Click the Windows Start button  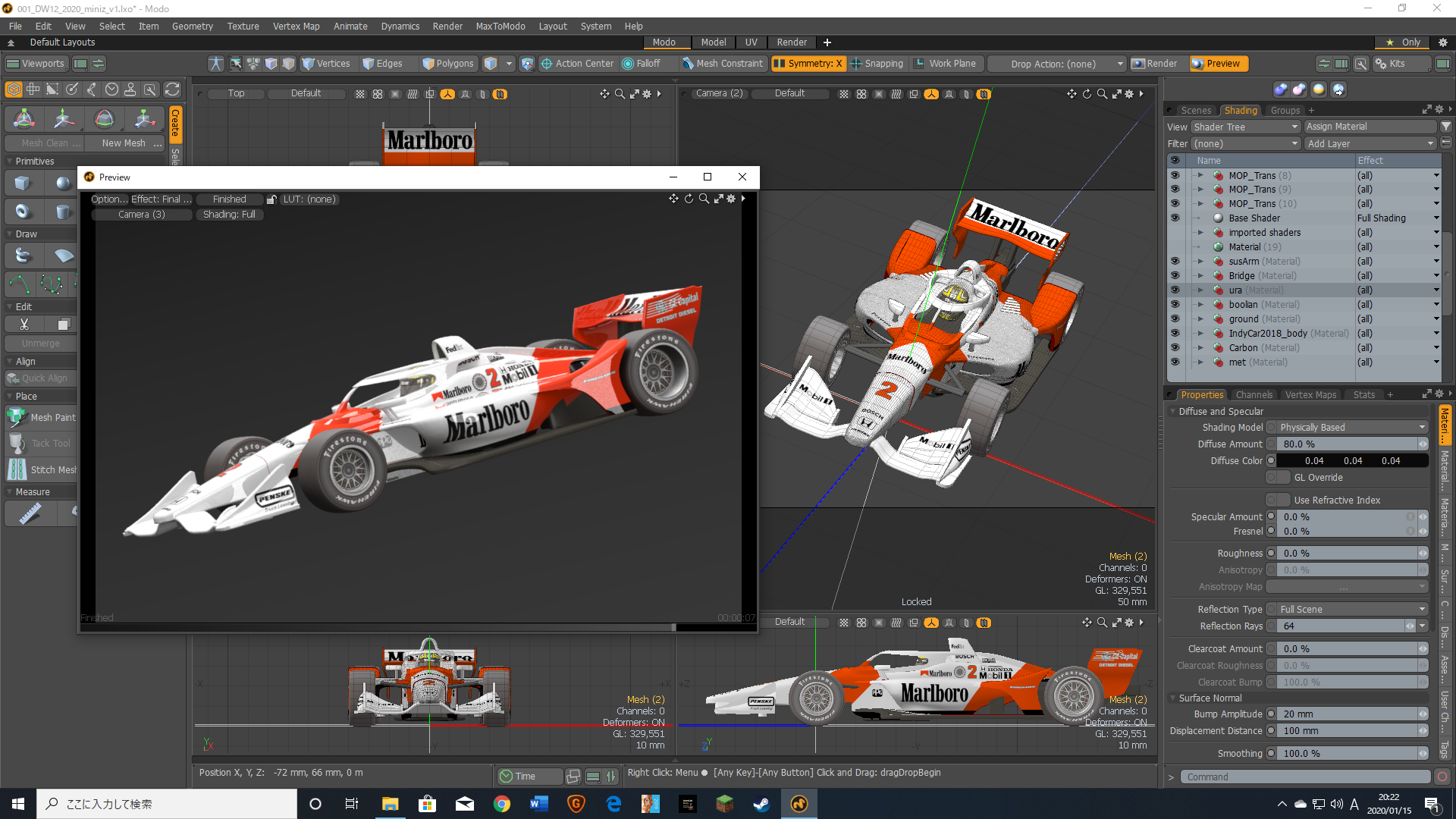18,804
